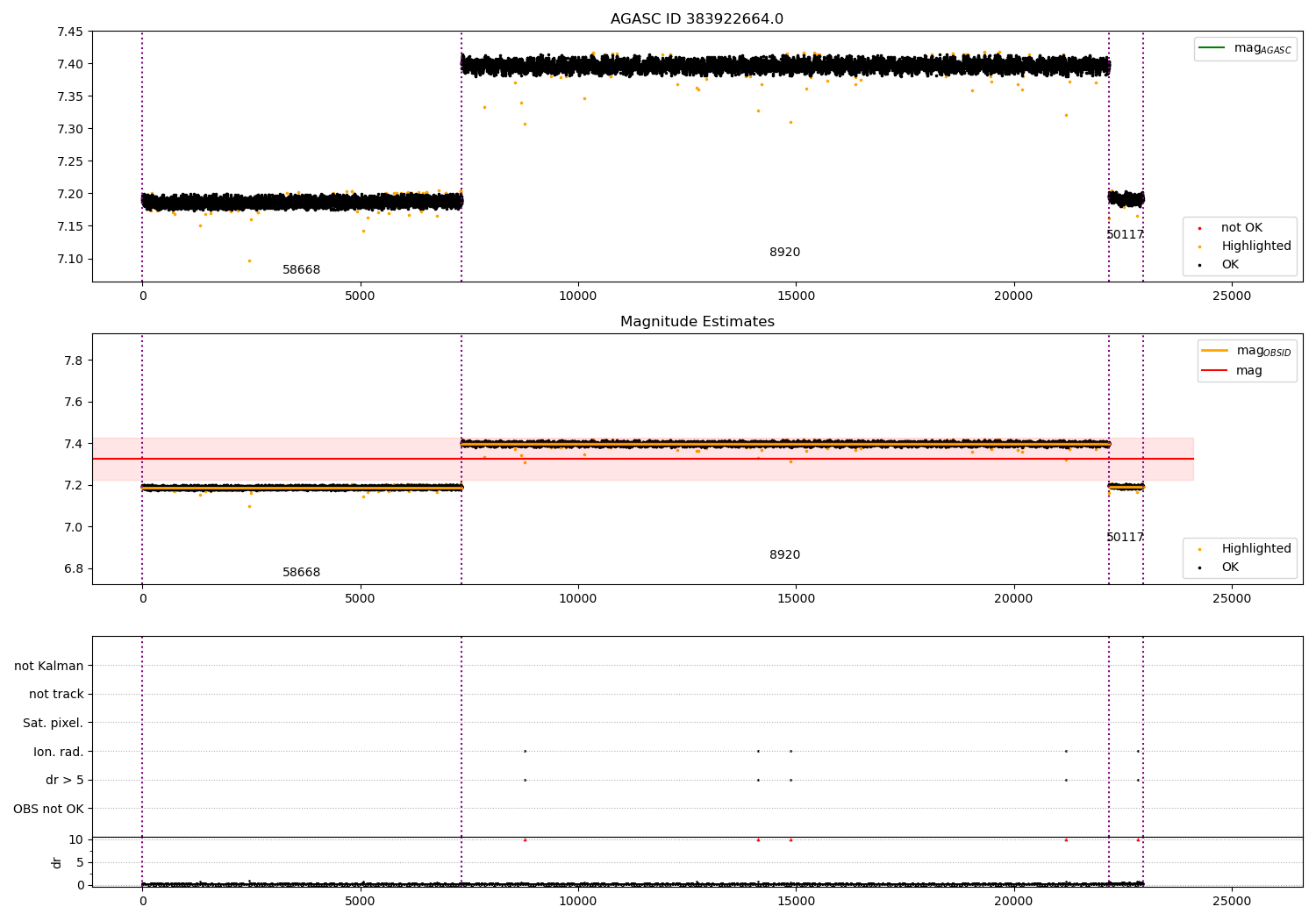Click the 25000 x-axis tick under bottom plot
The height and width of the screenshot is (921, 1316).
(1231, 902)
